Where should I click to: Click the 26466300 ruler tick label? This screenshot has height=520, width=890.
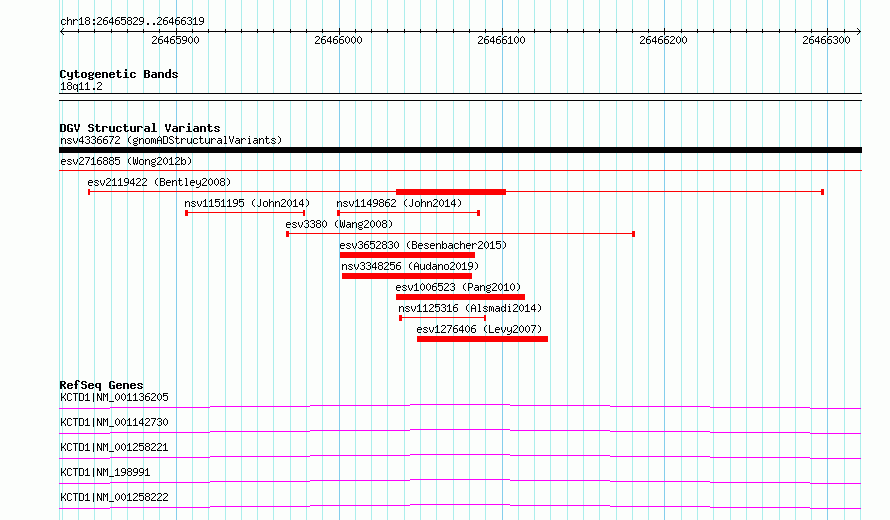[826, 40]
